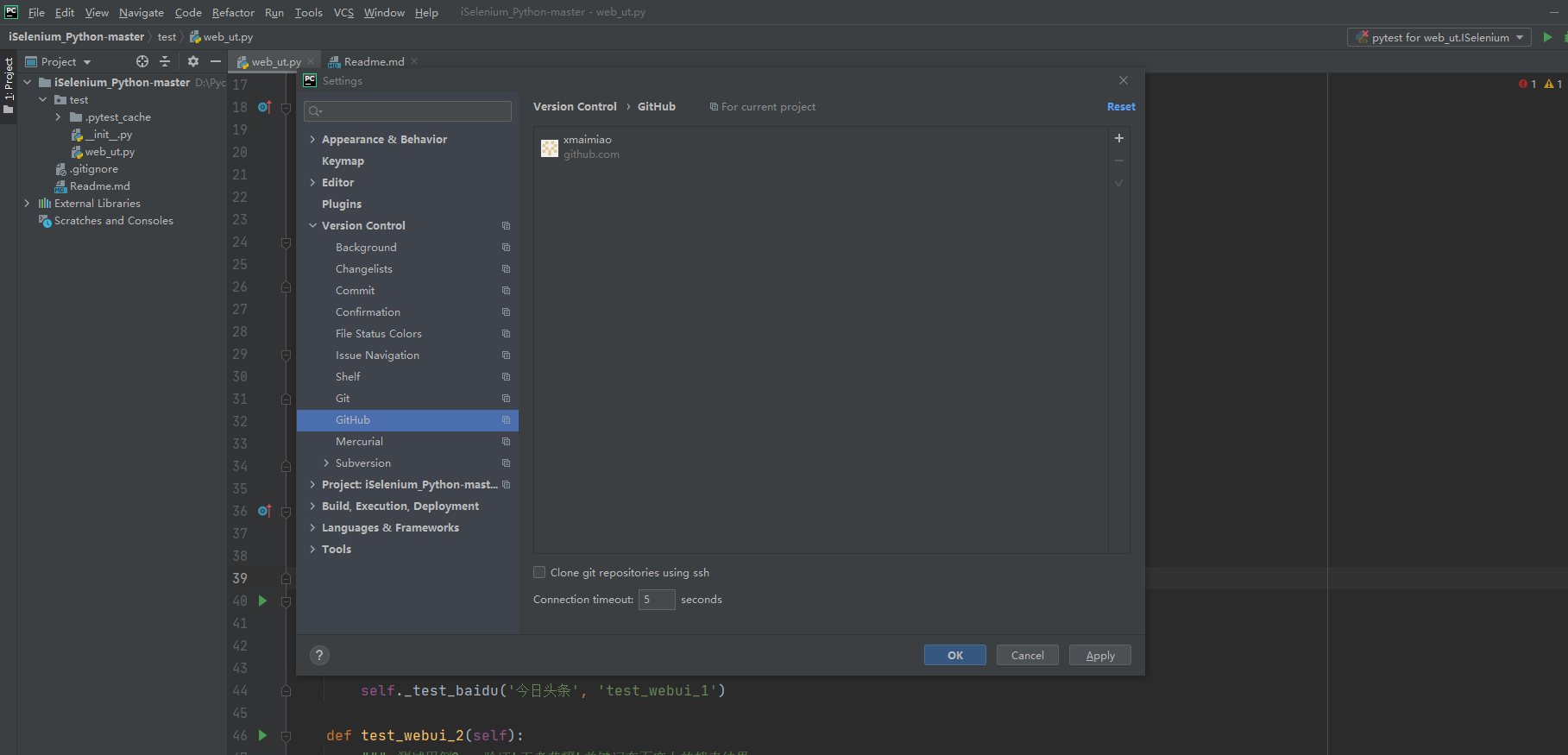Open web_ut.py in project tree

(110, 152)
